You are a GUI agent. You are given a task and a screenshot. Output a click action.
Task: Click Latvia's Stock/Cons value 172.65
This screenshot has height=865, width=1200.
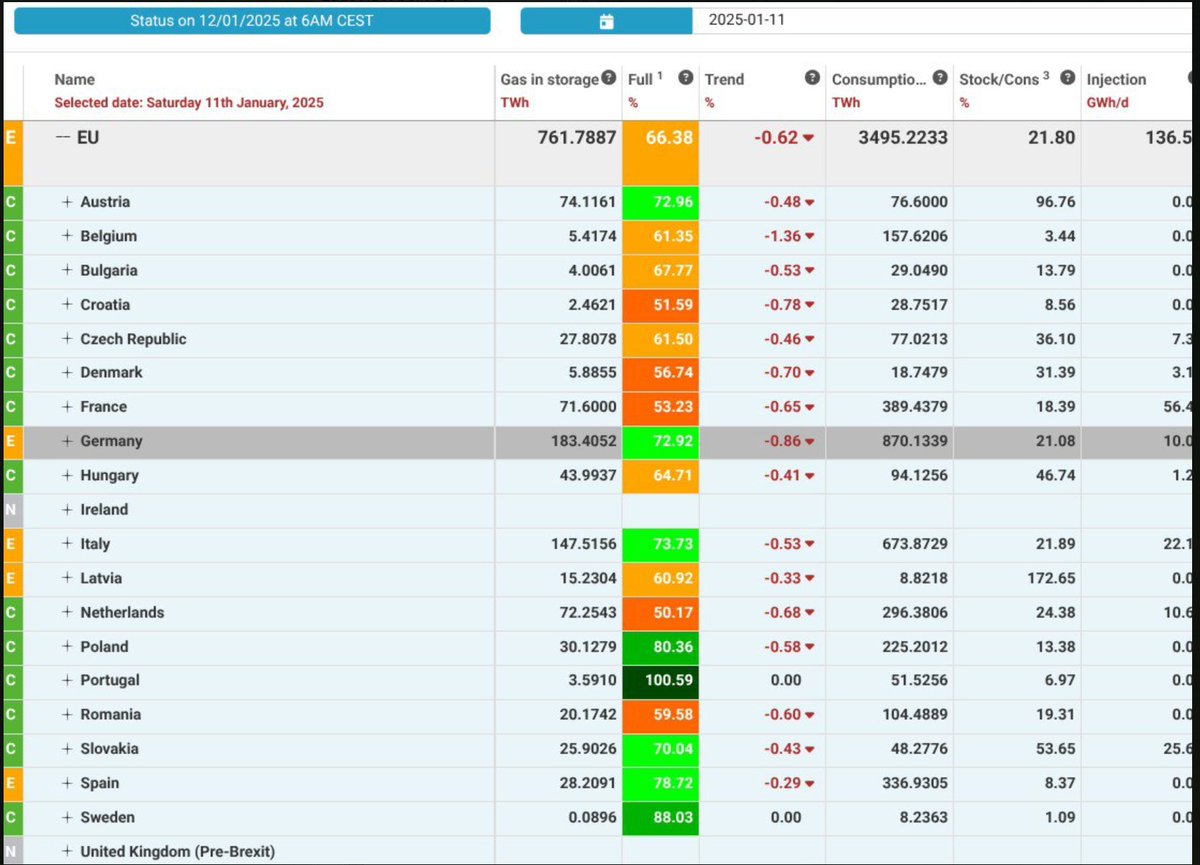click(1051, 578)
